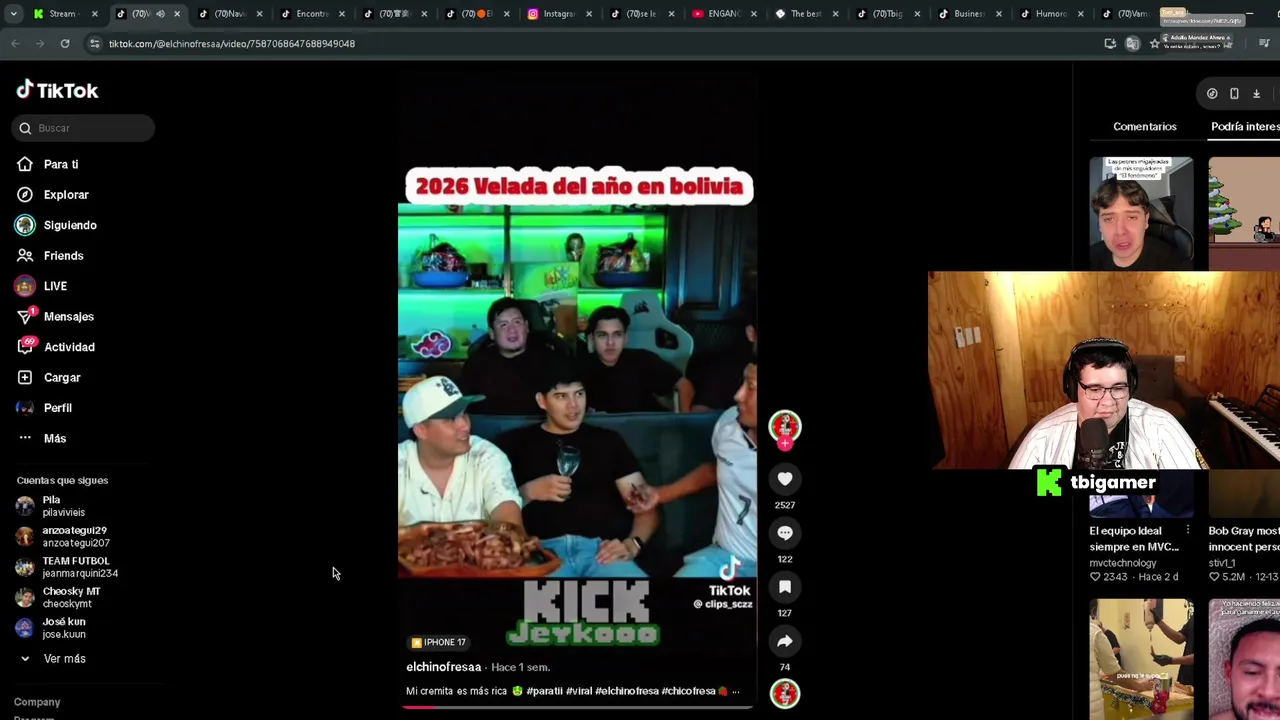Click the Company footer link
Screen dimensions: 1280x720
[37, 702]
